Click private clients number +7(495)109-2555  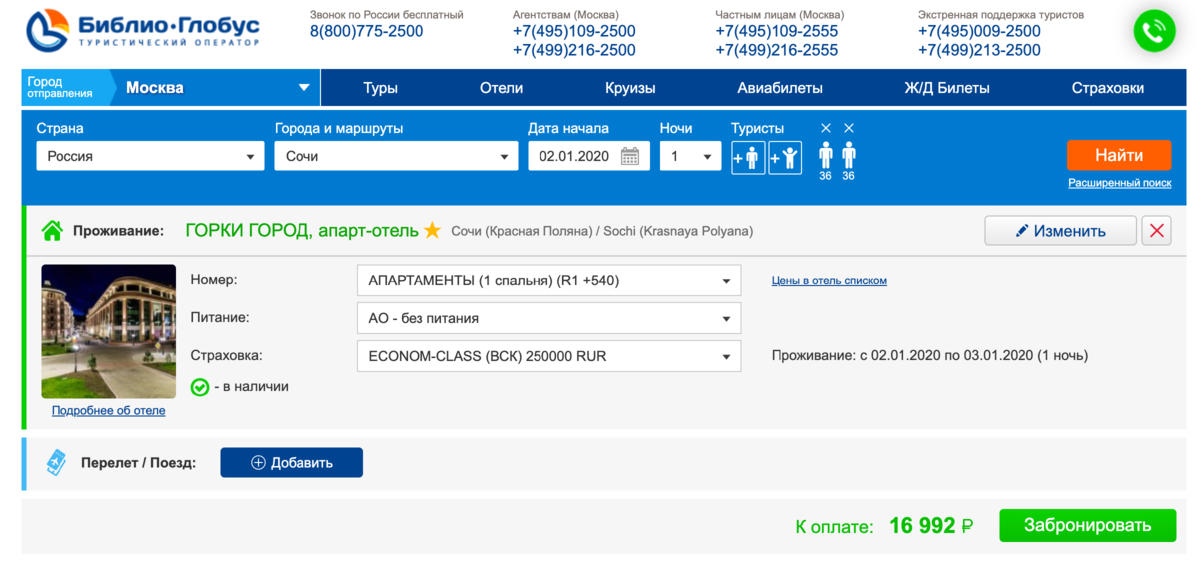pos(777,32)
